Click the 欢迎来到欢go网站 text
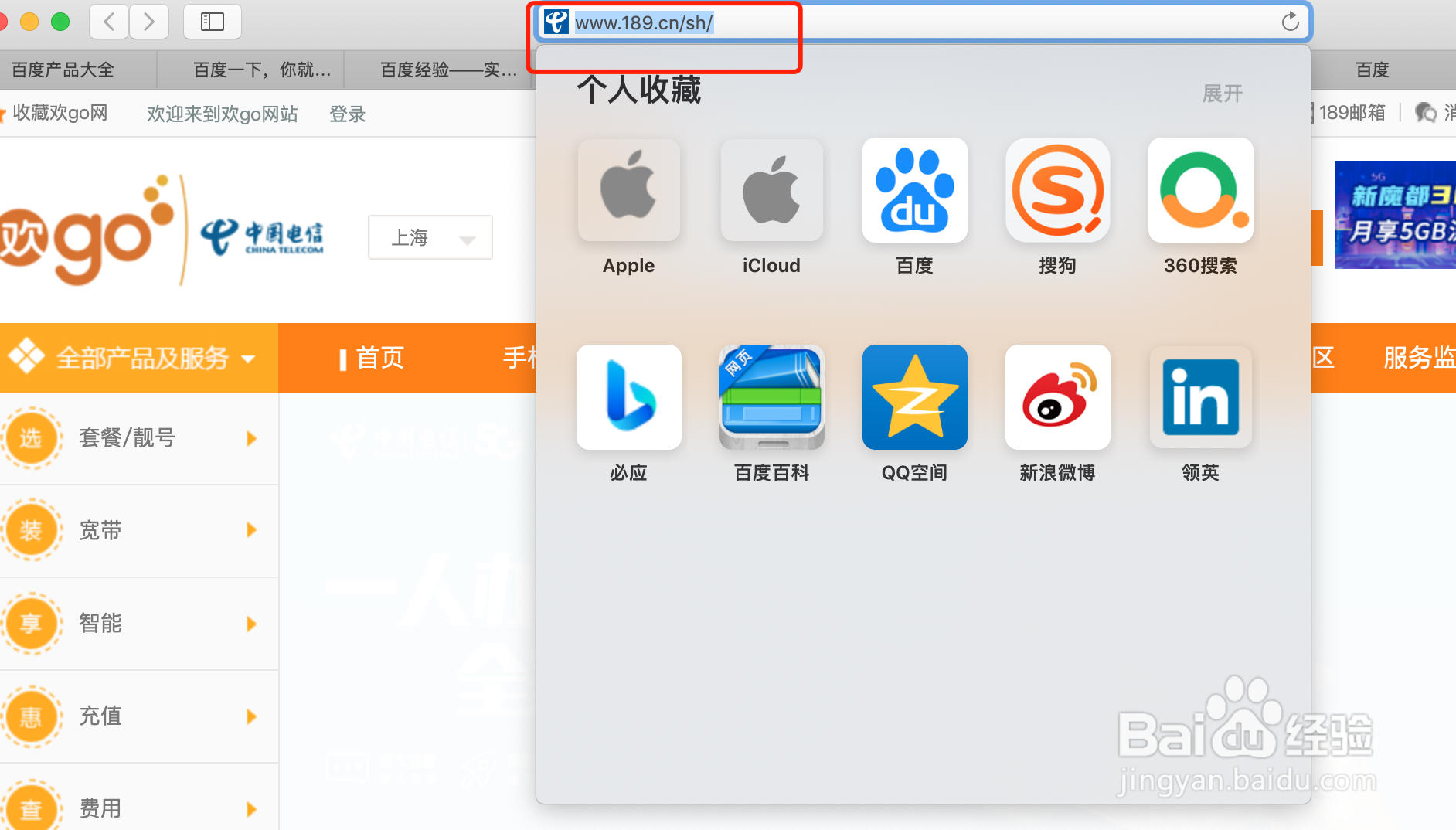The height and width of the screenshot is (830, 1456). coord(222,114)
